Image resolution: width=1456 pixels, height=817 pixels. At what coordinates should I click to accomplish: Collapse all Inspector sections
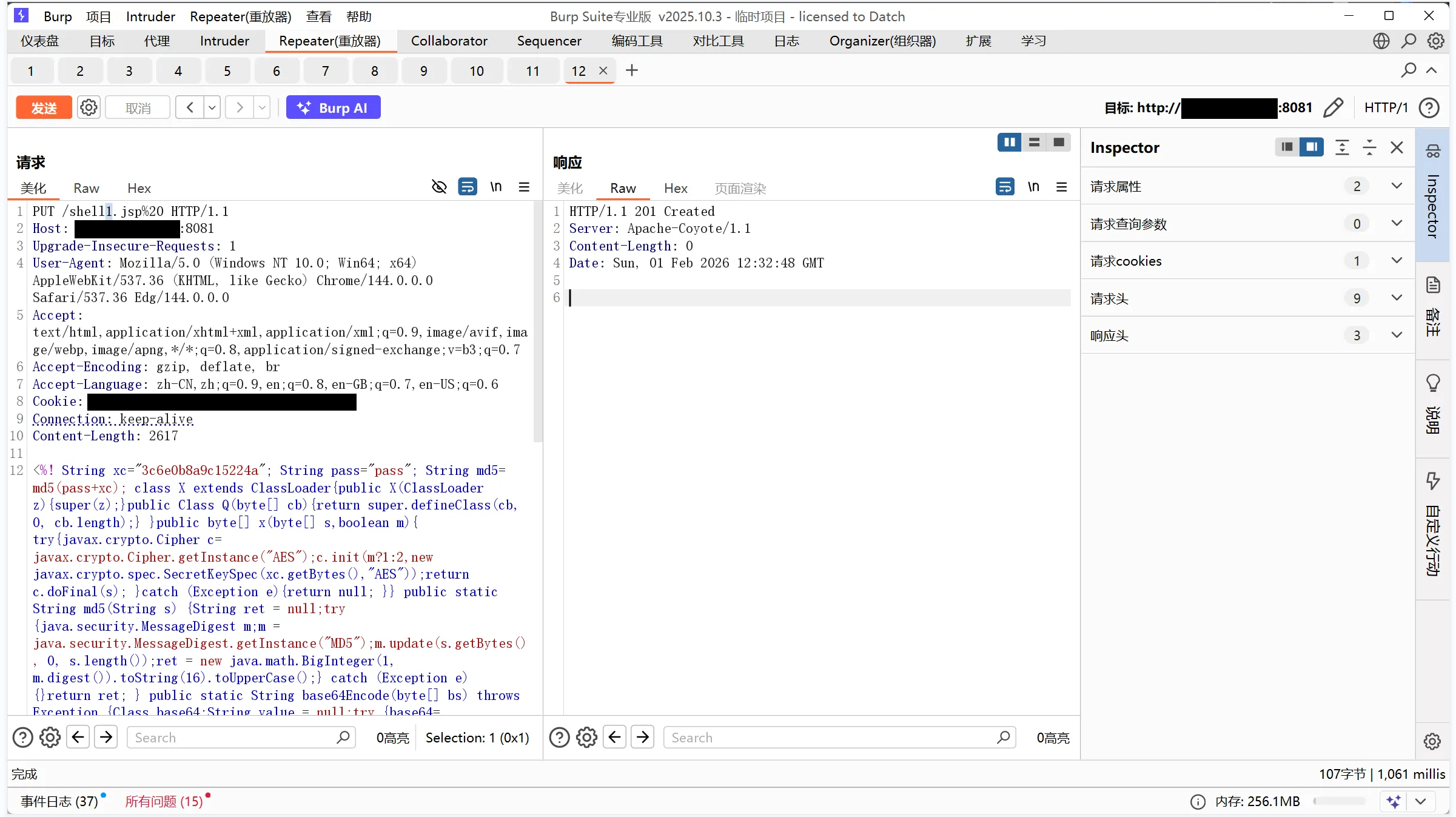(1369, 147)
